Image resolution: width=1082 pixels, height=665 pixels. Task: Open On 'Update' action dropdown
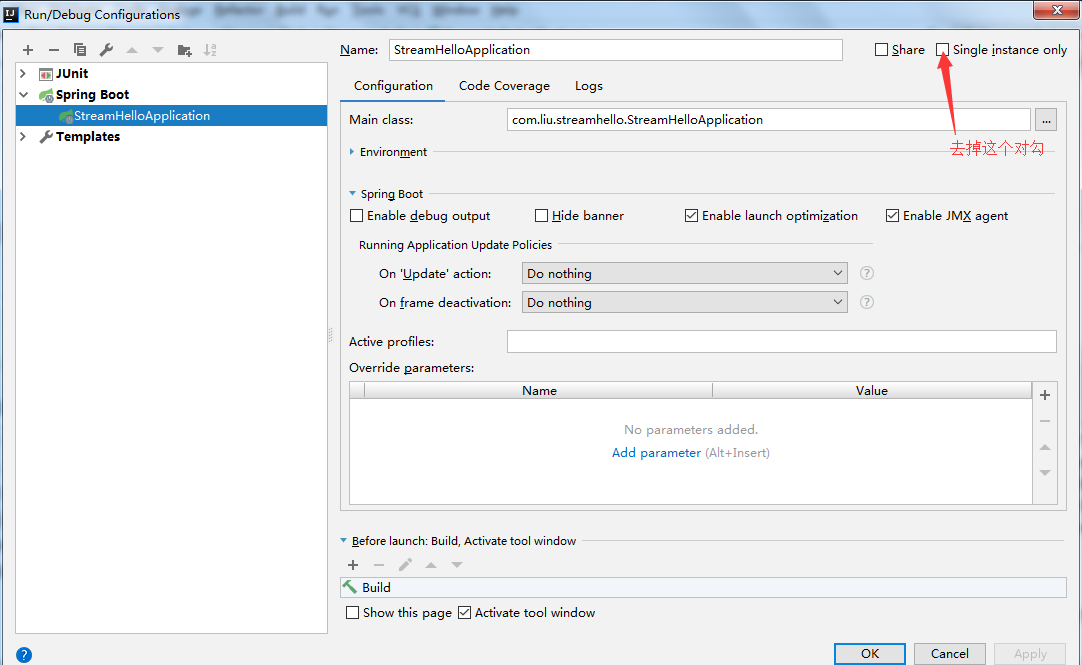(685, 273)
